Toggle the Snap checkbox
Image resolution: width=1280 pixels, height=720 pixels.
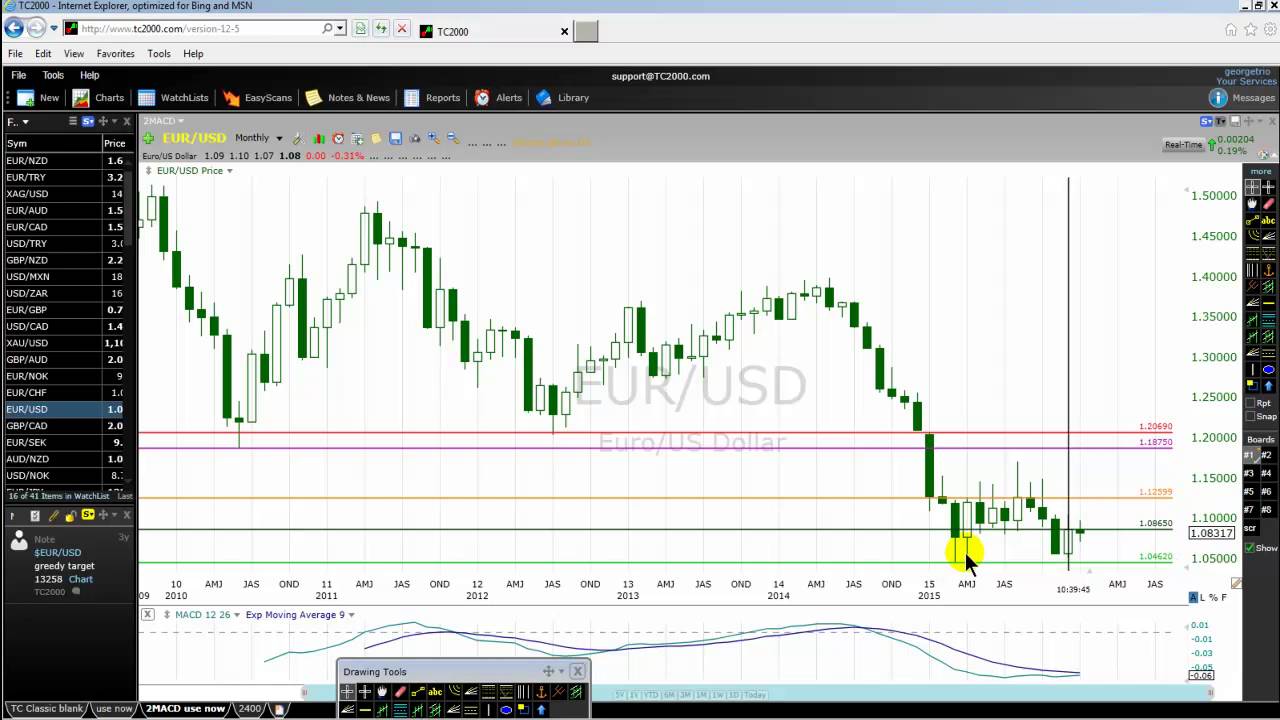point(1250,416)
